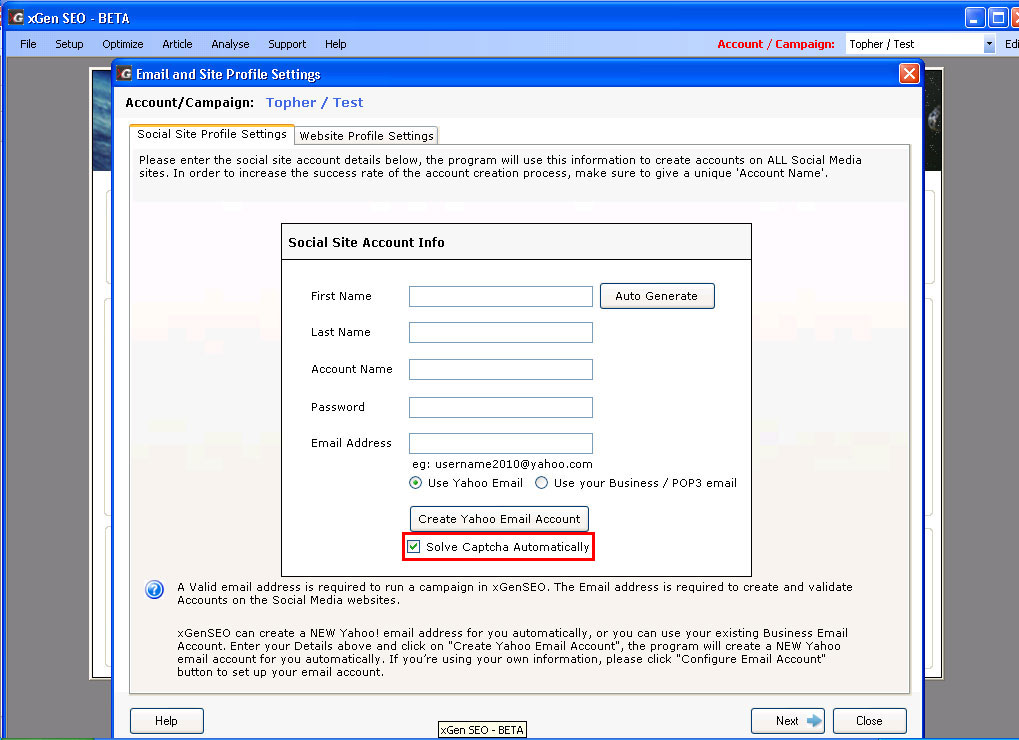Click the Social Site Account Info heading
1019x740 pixels.
pos(366,242)
